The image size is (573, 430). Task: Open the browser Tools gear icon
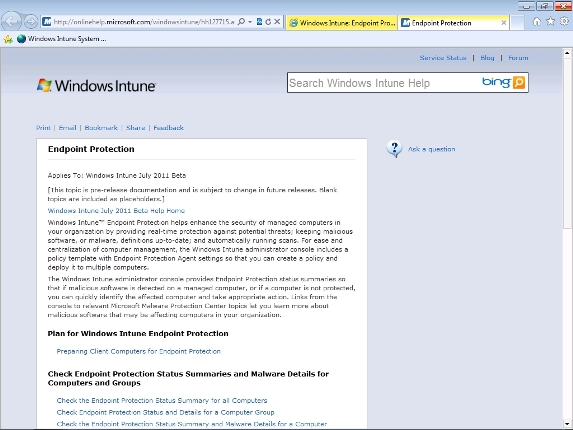click(x=564, y=22)
